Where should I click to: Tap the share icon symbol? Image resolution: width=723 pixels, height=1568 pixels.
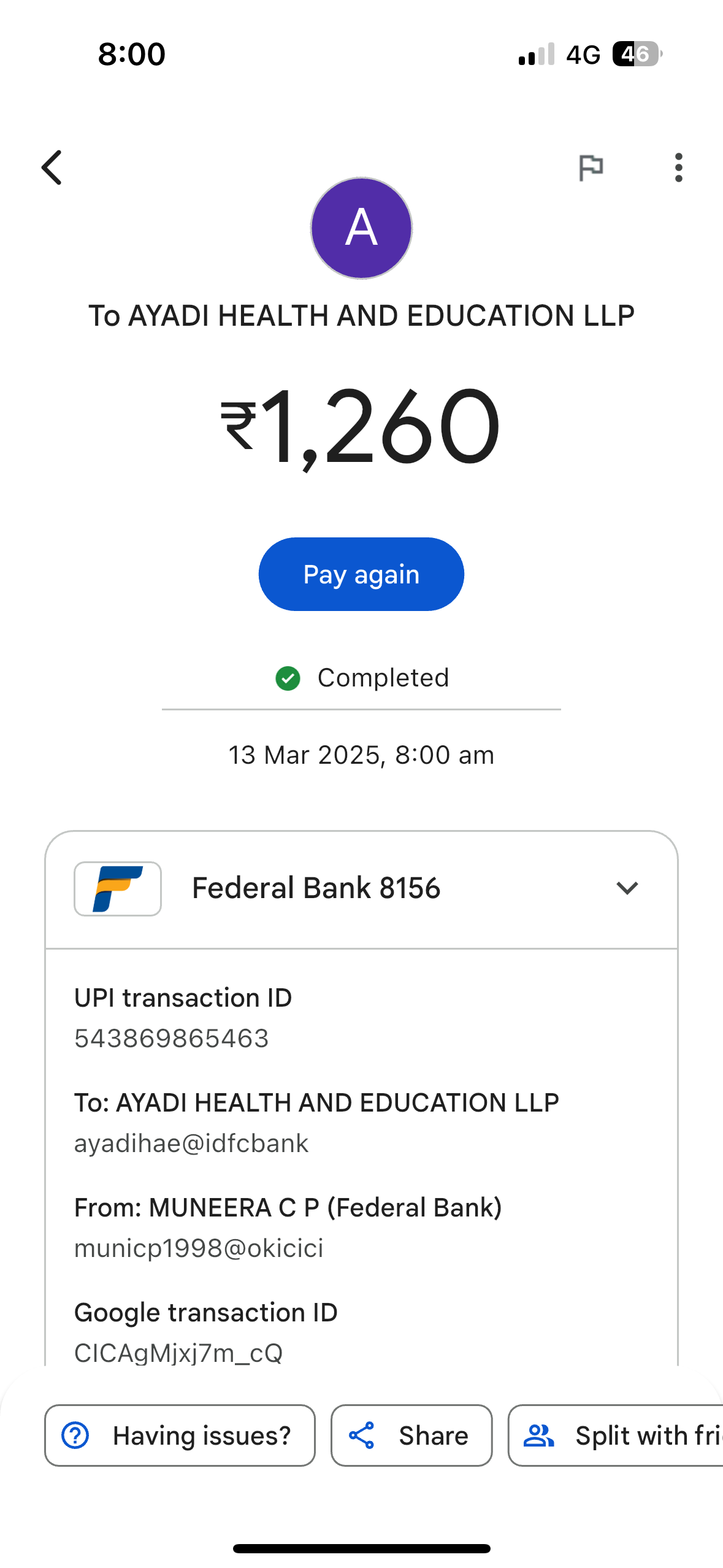[362, 1435]
